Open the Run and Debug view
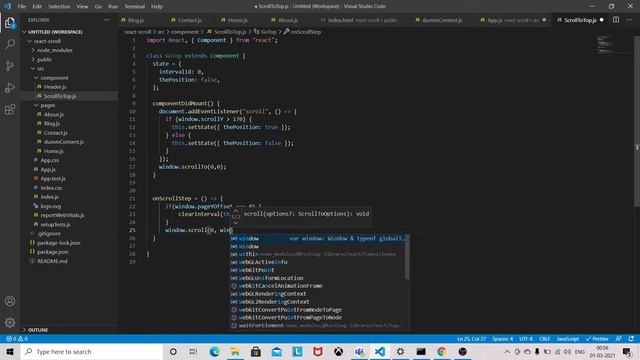The width and height of the screenshot is (640, 360). coord(10,87)
